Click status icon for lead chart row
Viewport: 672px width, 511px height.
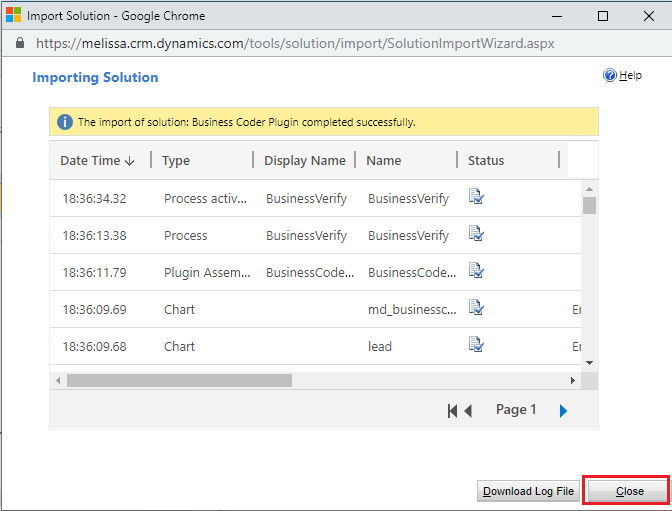[x=476, y=345]
